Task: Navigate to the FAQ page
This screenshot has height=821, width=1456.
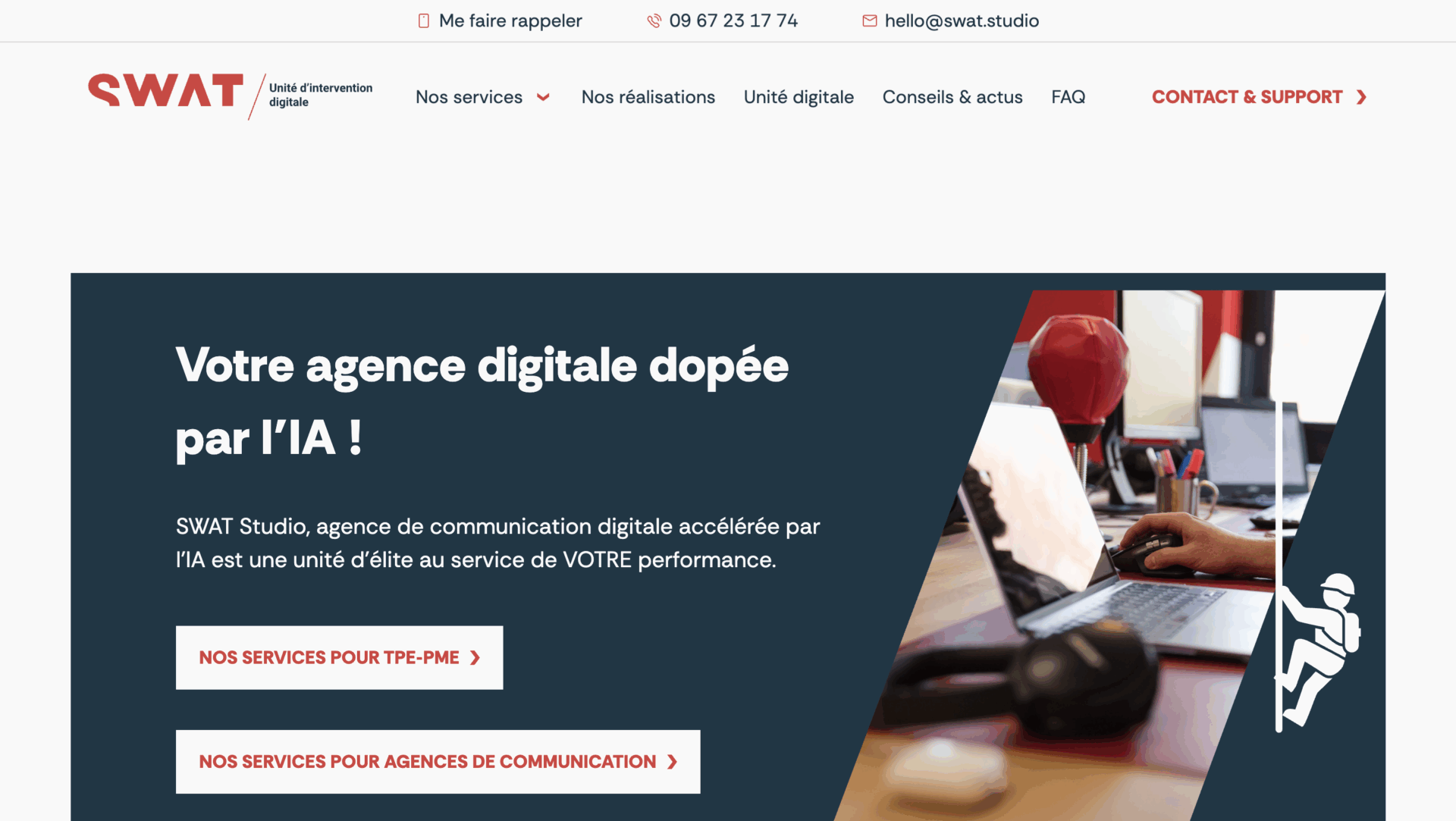Action: pyautogui.click(x=1068, y=97)
